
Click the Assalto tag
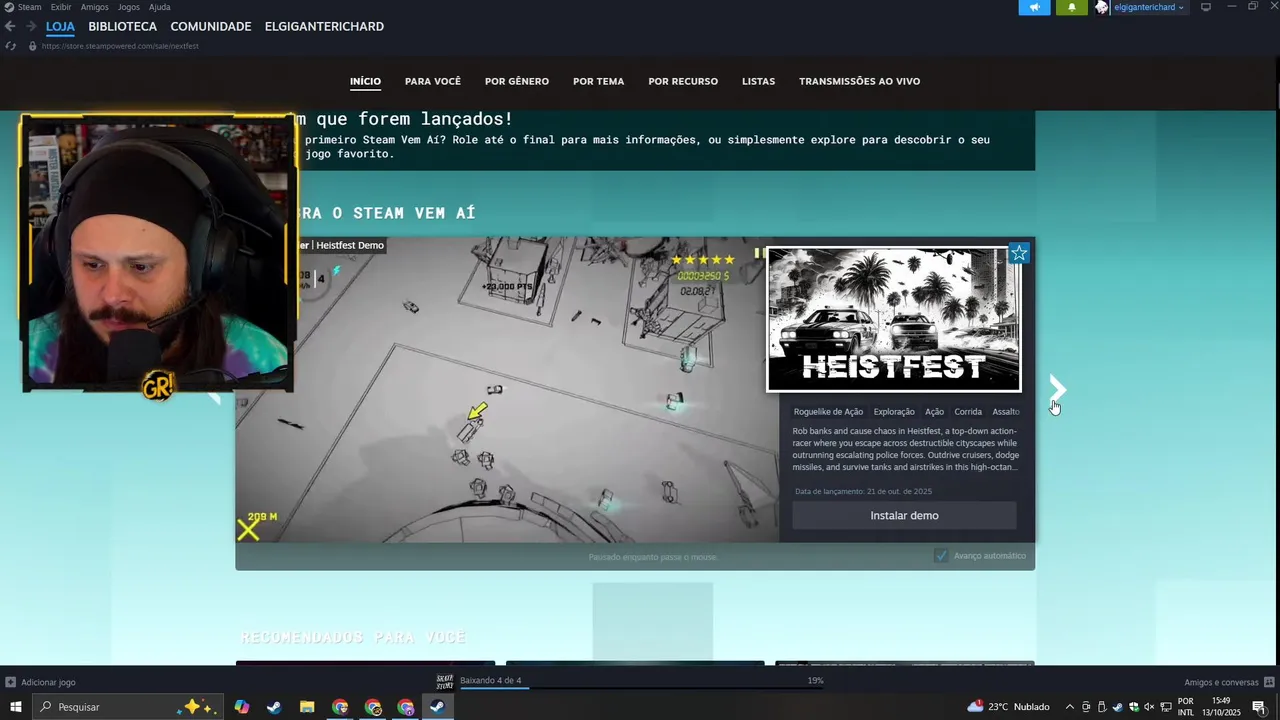(1006, 411)
